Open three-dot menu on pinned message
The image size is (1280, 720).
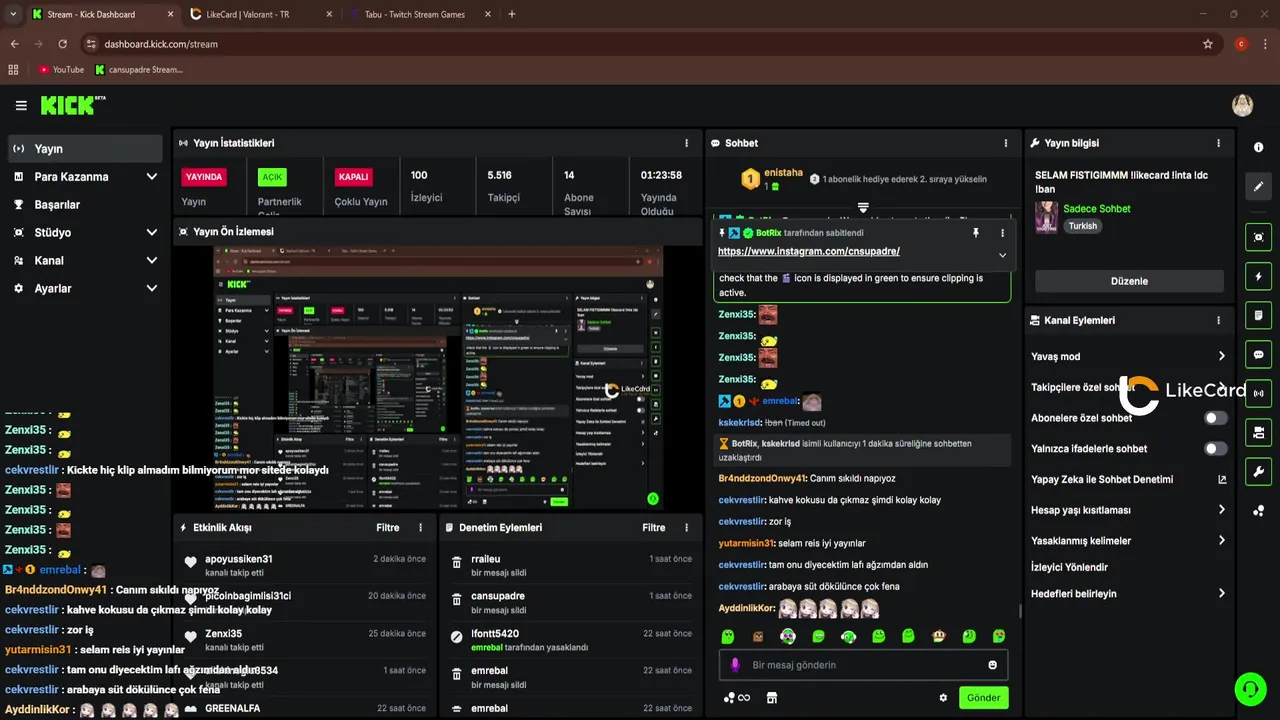[1002, 232]
